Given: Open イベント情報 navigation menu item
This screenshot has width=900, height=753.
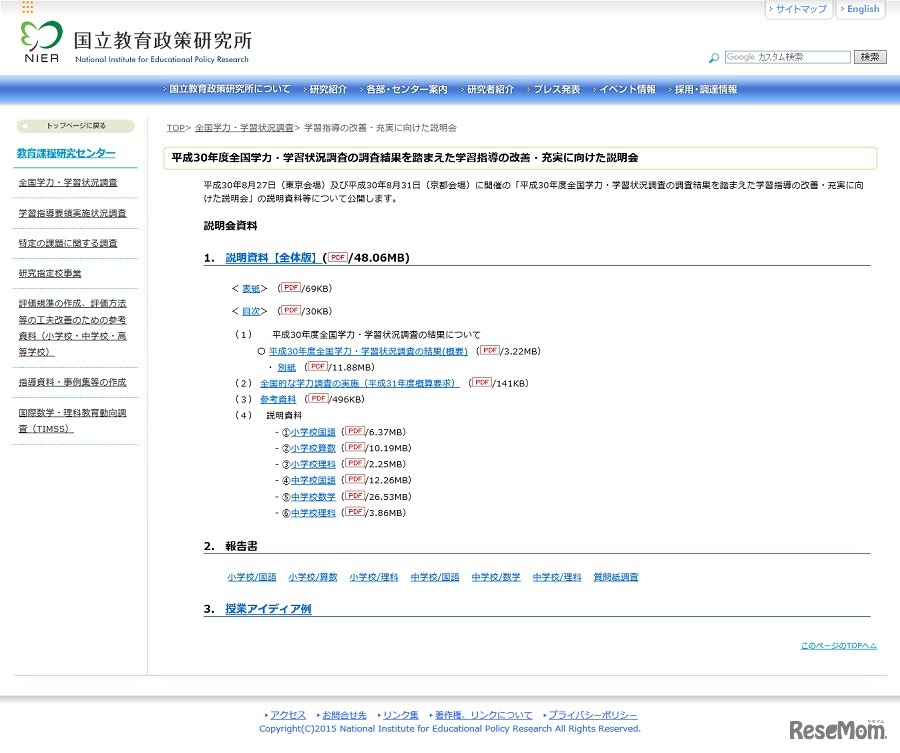Looking at the screenshot, I should [x=627, y=89].
